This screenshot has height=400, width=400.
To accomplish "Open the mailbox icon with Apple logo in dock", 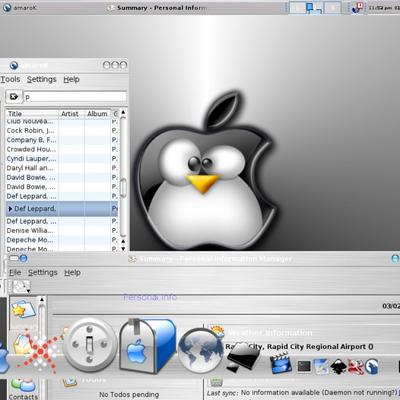I will click(147, 347).
